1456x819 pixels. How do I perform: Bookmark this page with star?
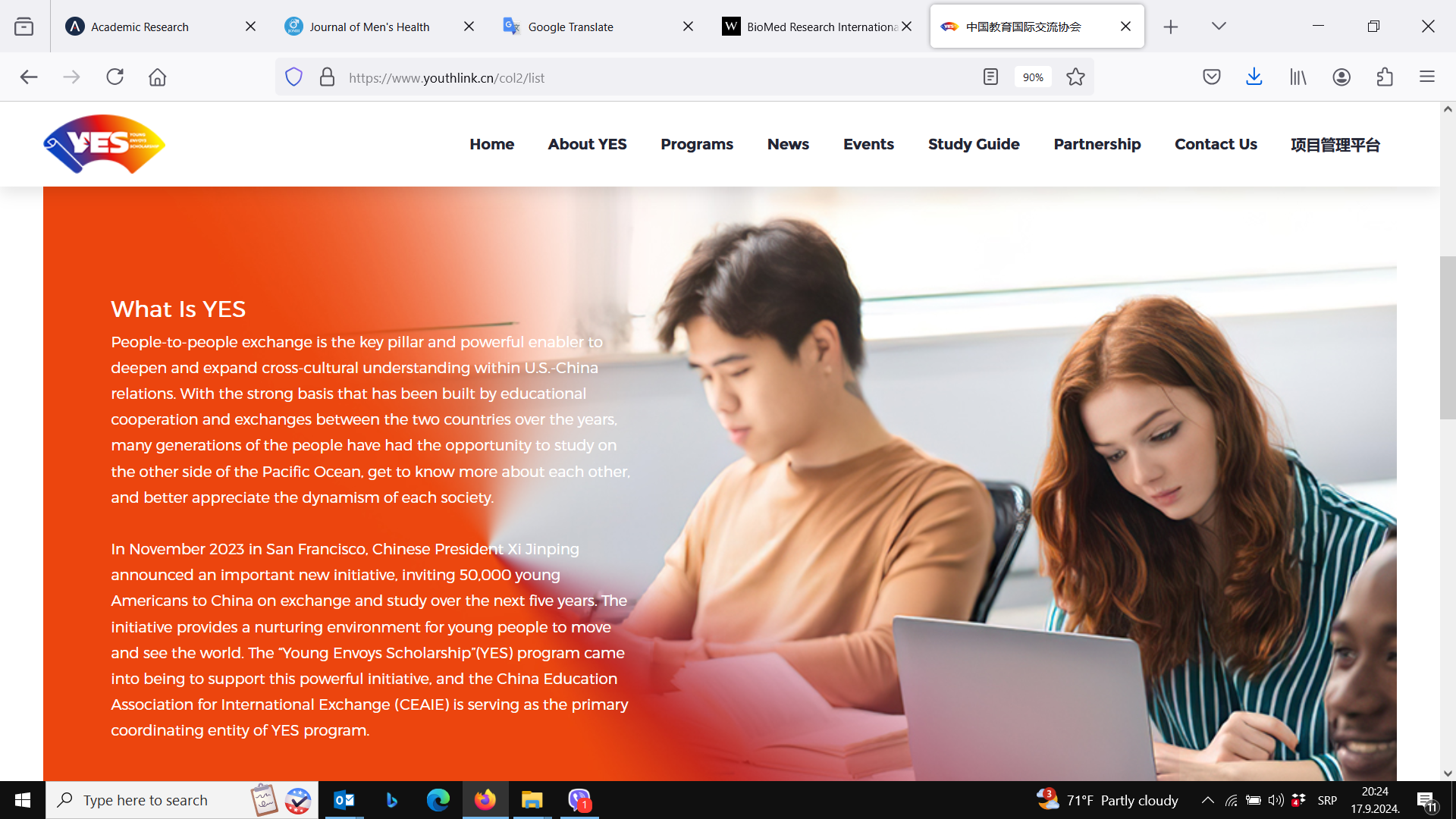[1075, 77]
